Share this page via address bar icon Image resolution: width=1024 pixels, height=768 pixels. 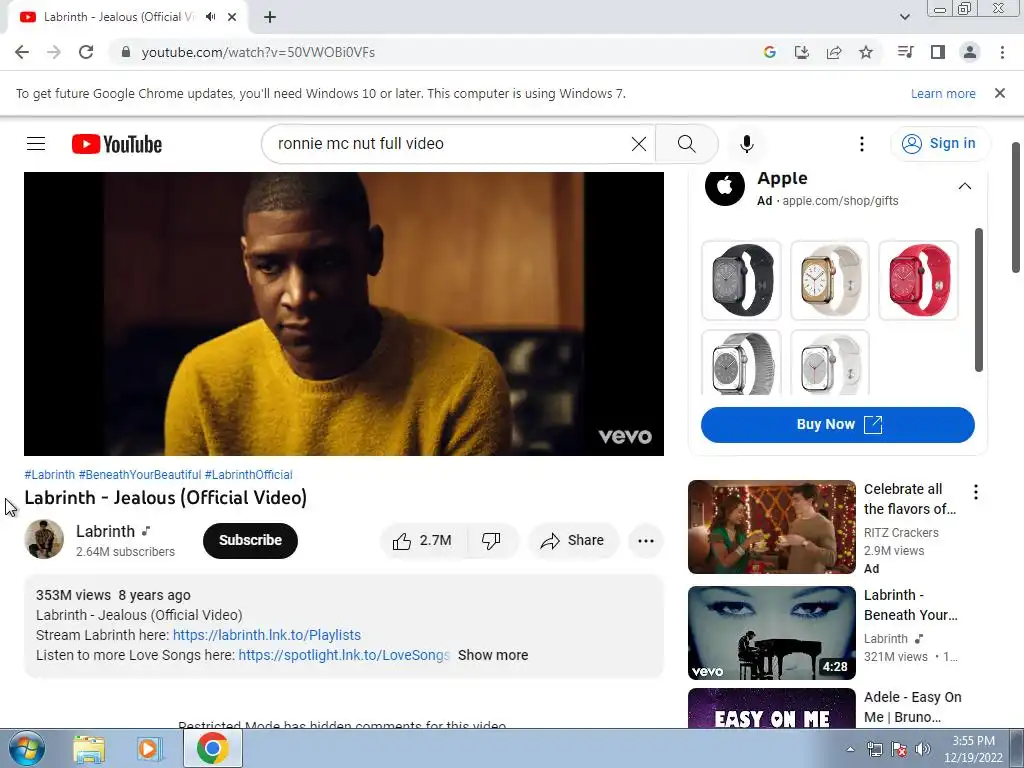click(x=834, y=52)
